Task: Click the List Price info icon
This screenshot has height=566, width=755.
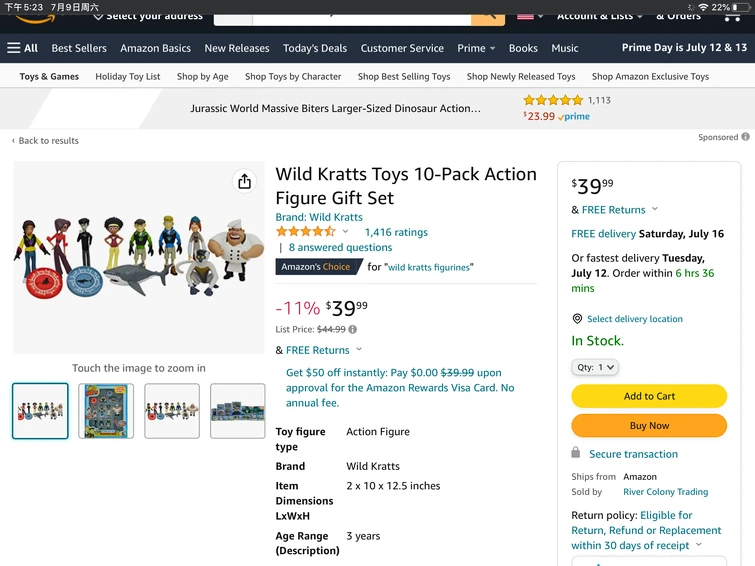Action: [x=353, y=329]
